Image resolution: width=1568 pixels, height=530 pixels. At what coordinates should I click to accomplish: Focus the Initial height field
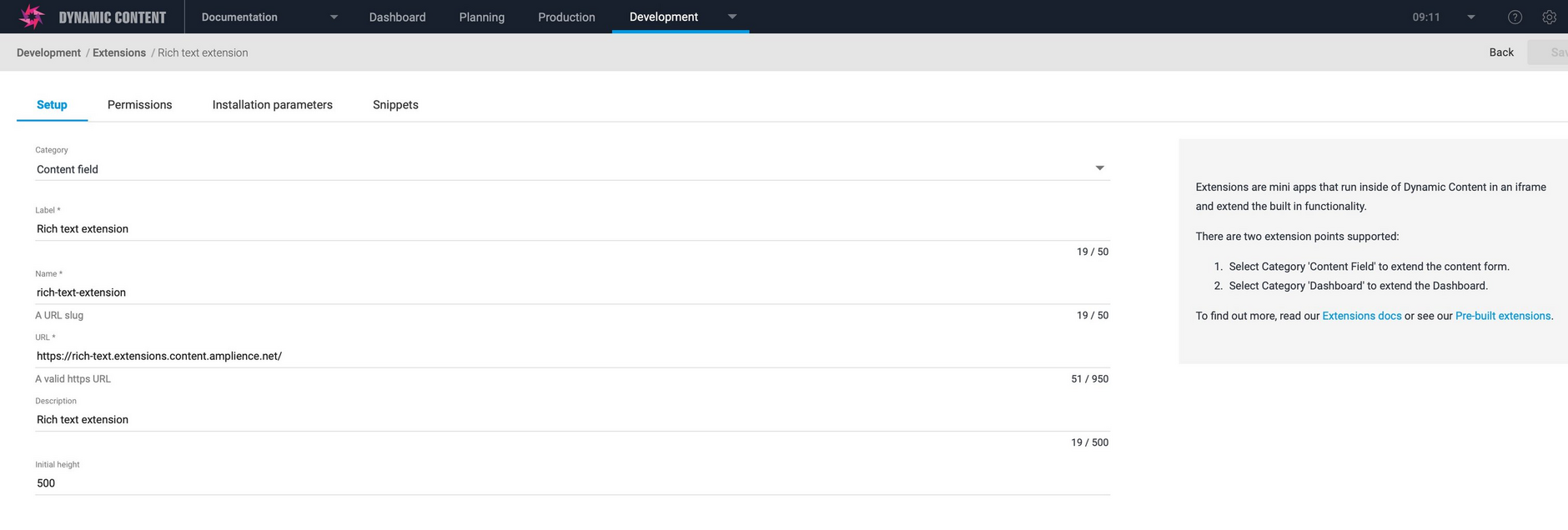572,483
